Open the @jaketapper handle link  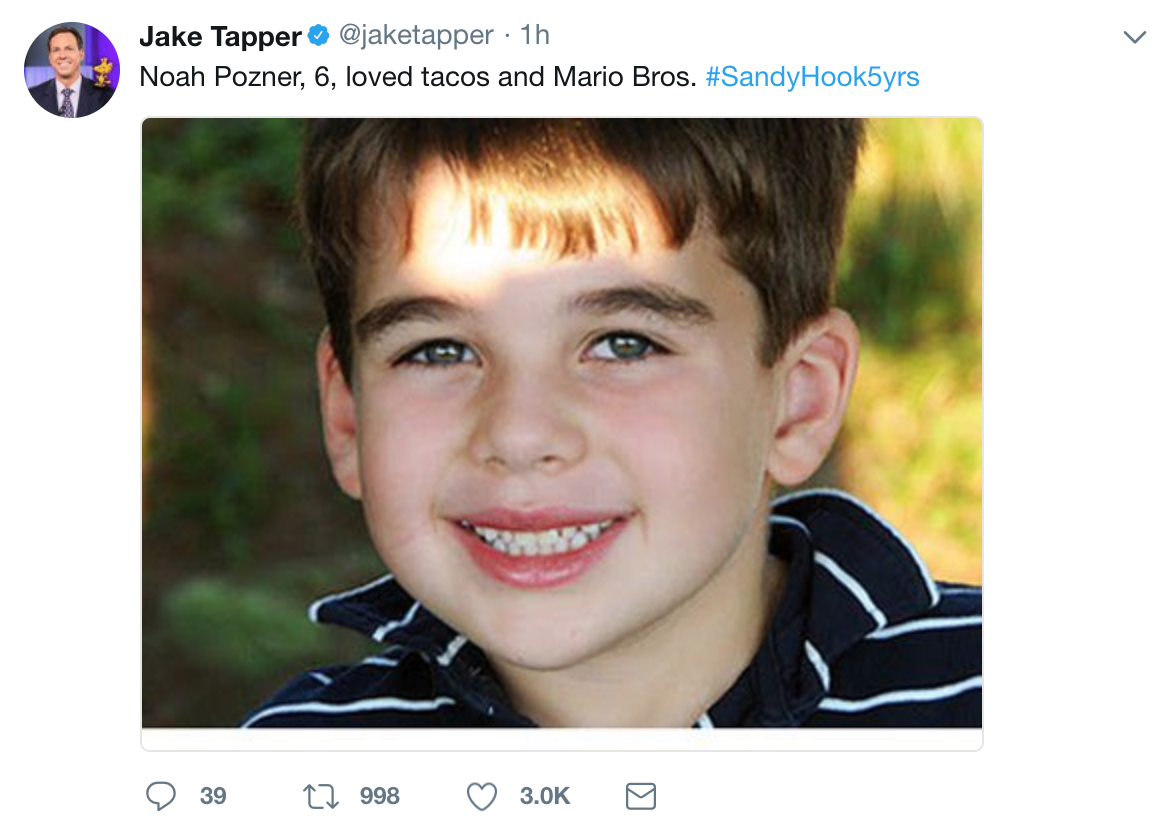click(x=416, y=36)
